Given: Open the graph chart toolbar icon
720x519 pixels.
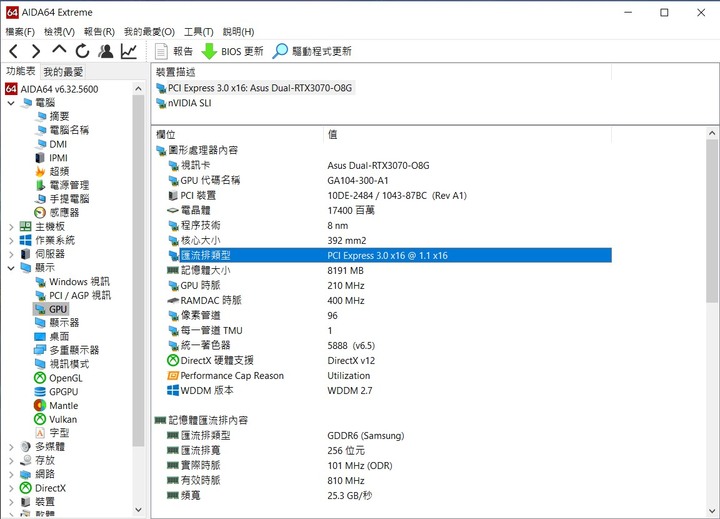Looking at the screenshot, I should tap(129, 51).
